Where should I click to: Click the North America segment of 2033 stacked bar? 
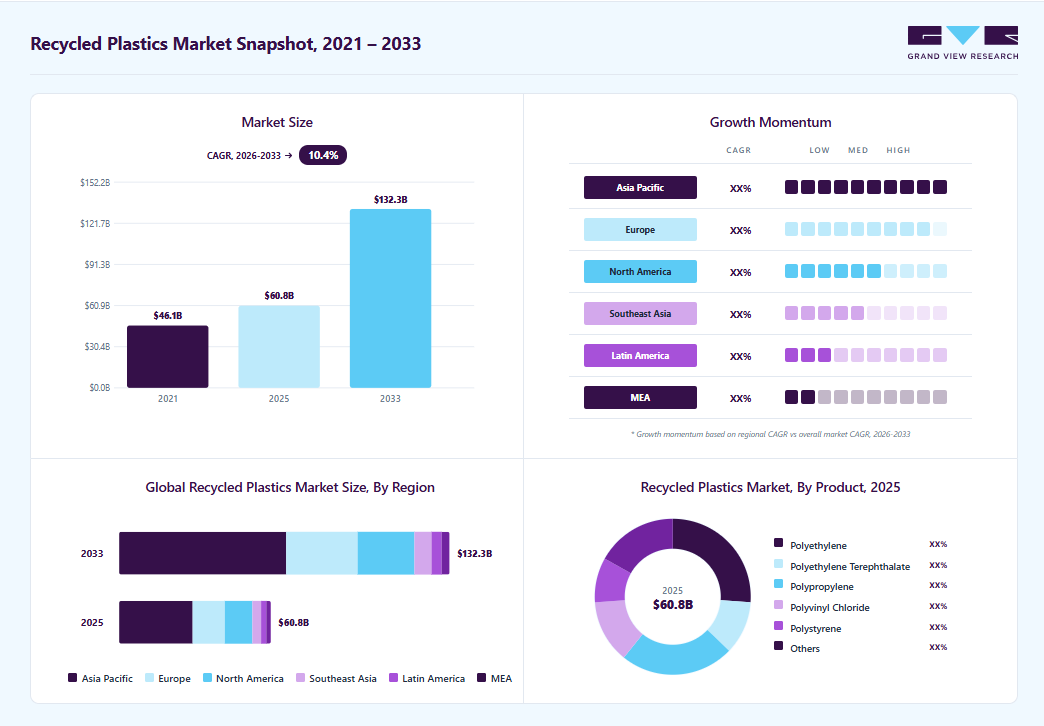pyautogui.click(x=386, y=553)
